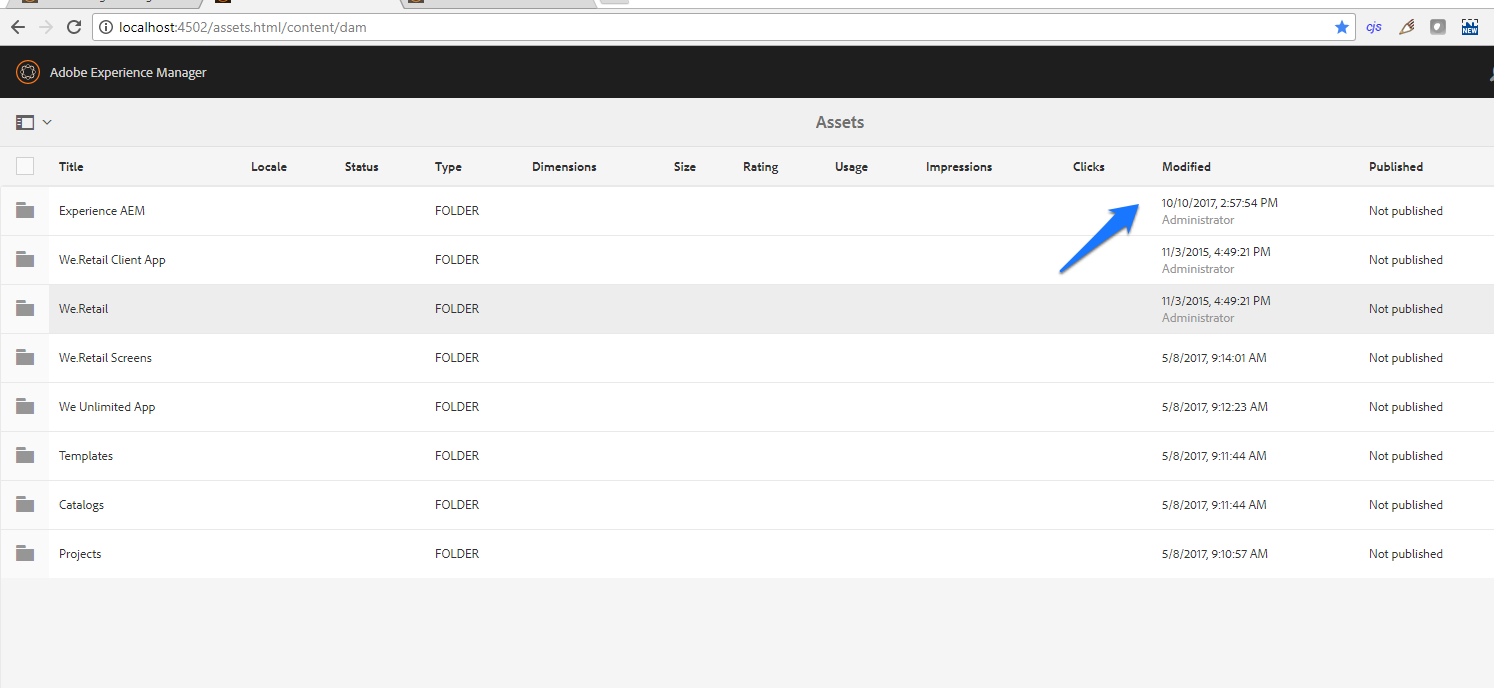The height and width of the screenshot is (688, 1494).
Task: Click the folder icon beside Templates
Action: 25,455
